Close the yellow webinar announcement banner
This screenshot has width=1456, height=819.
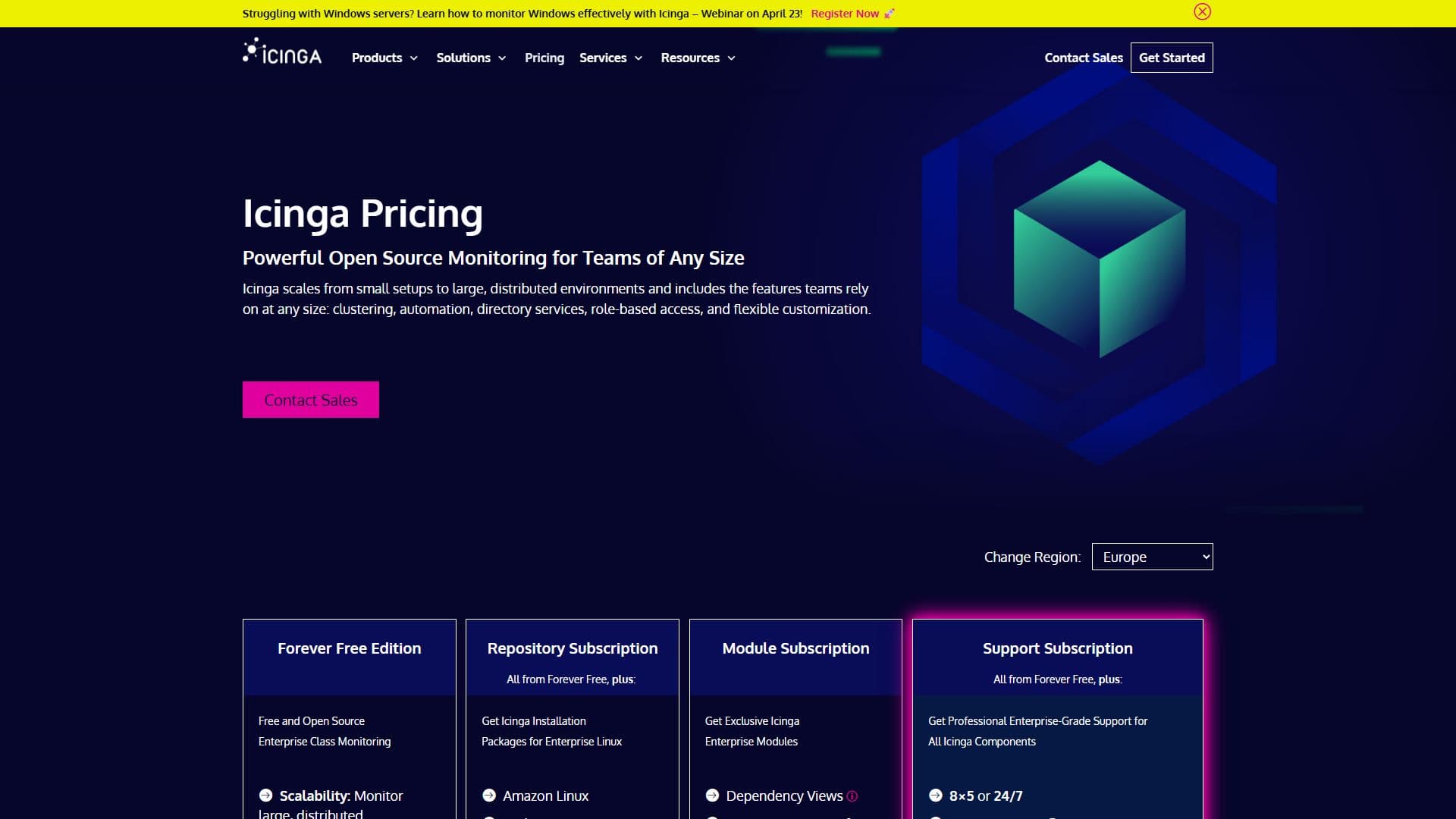(1202, 11)
